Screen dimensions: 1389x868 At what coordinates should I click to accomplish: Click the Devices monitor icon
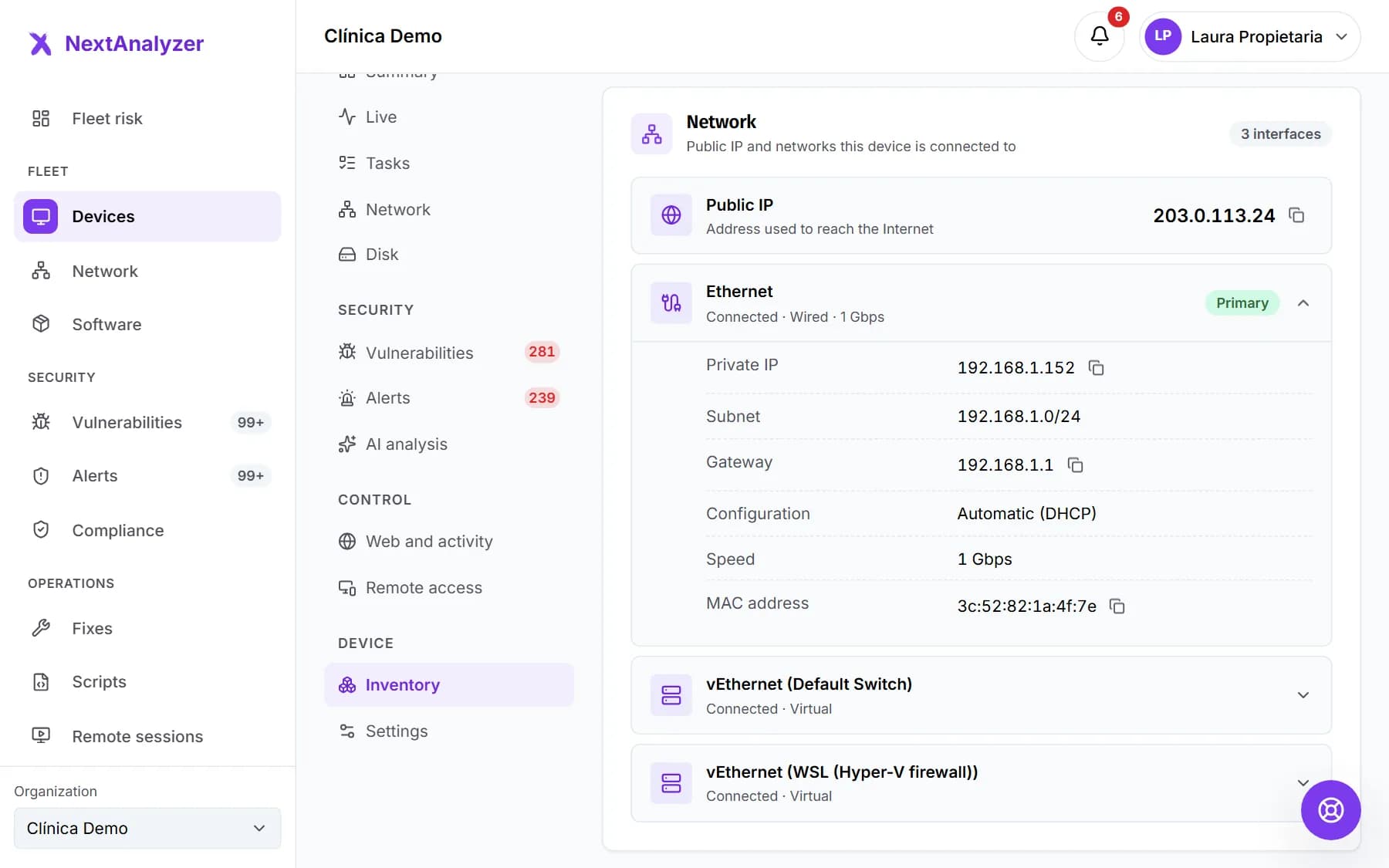[41, 216]
